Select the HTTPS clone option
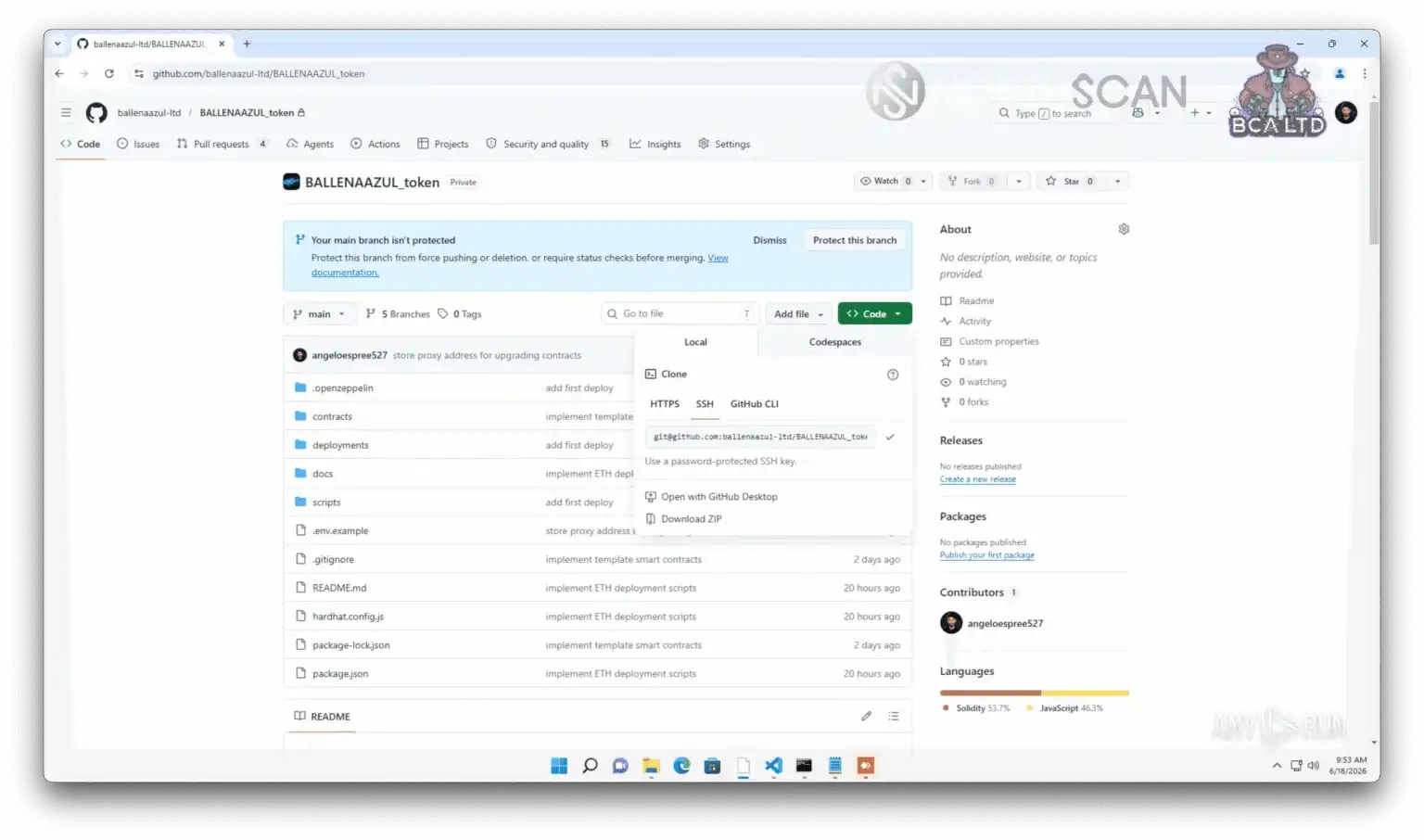 [665, 404]
